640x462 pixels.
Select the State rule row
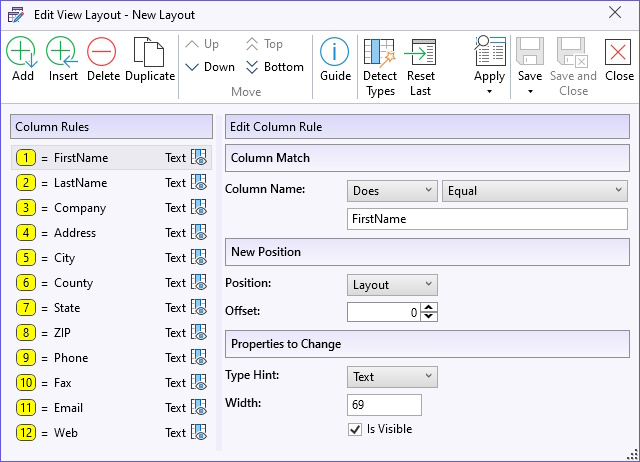(111, 307)
